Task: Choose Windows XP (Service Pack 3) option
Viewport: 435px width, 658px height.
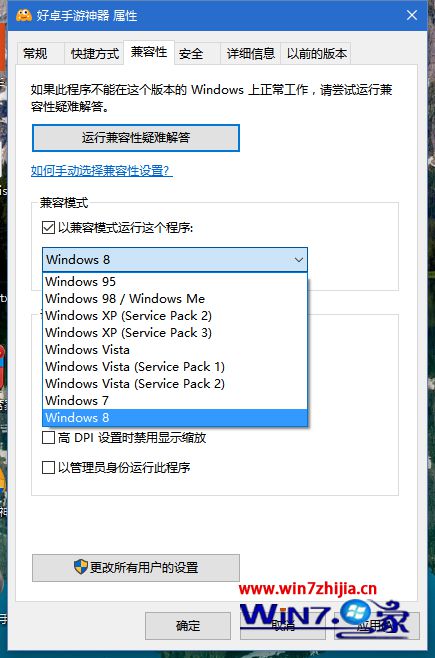Action: (175, 332)
